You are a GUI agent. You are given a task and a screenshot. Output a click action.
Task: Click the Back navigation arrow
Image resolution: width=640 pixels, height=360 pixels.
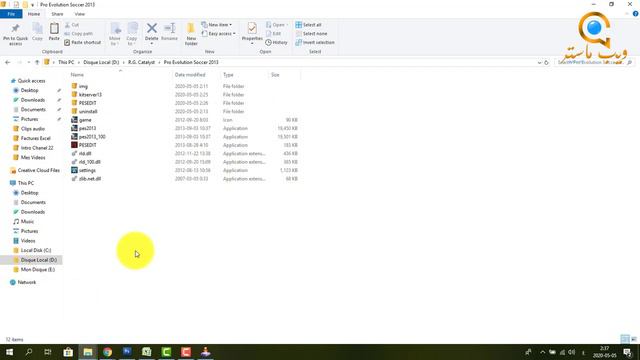coord(8,62)
